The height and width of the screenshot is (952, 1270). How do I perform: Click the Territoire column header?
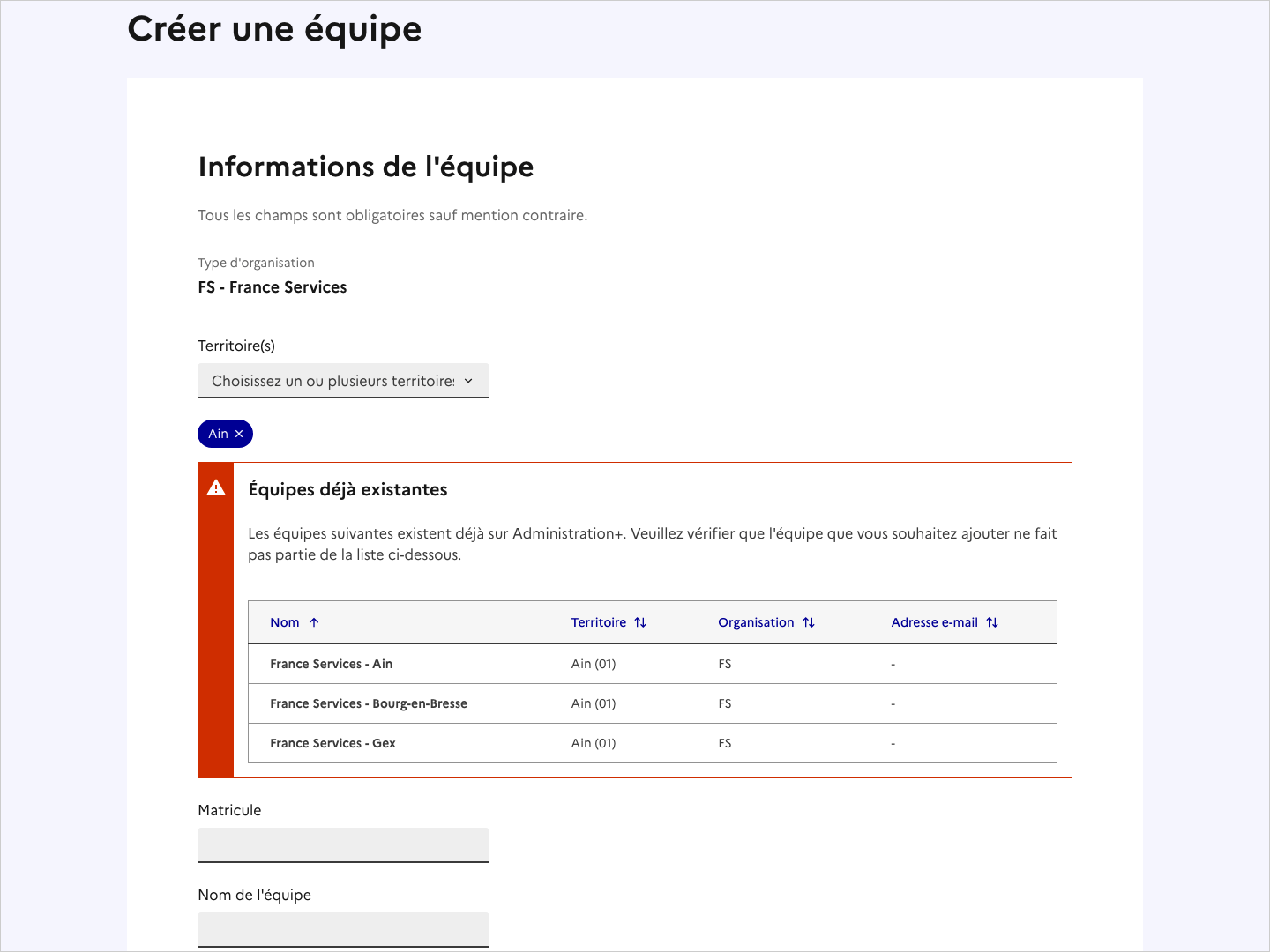(598, 621)
